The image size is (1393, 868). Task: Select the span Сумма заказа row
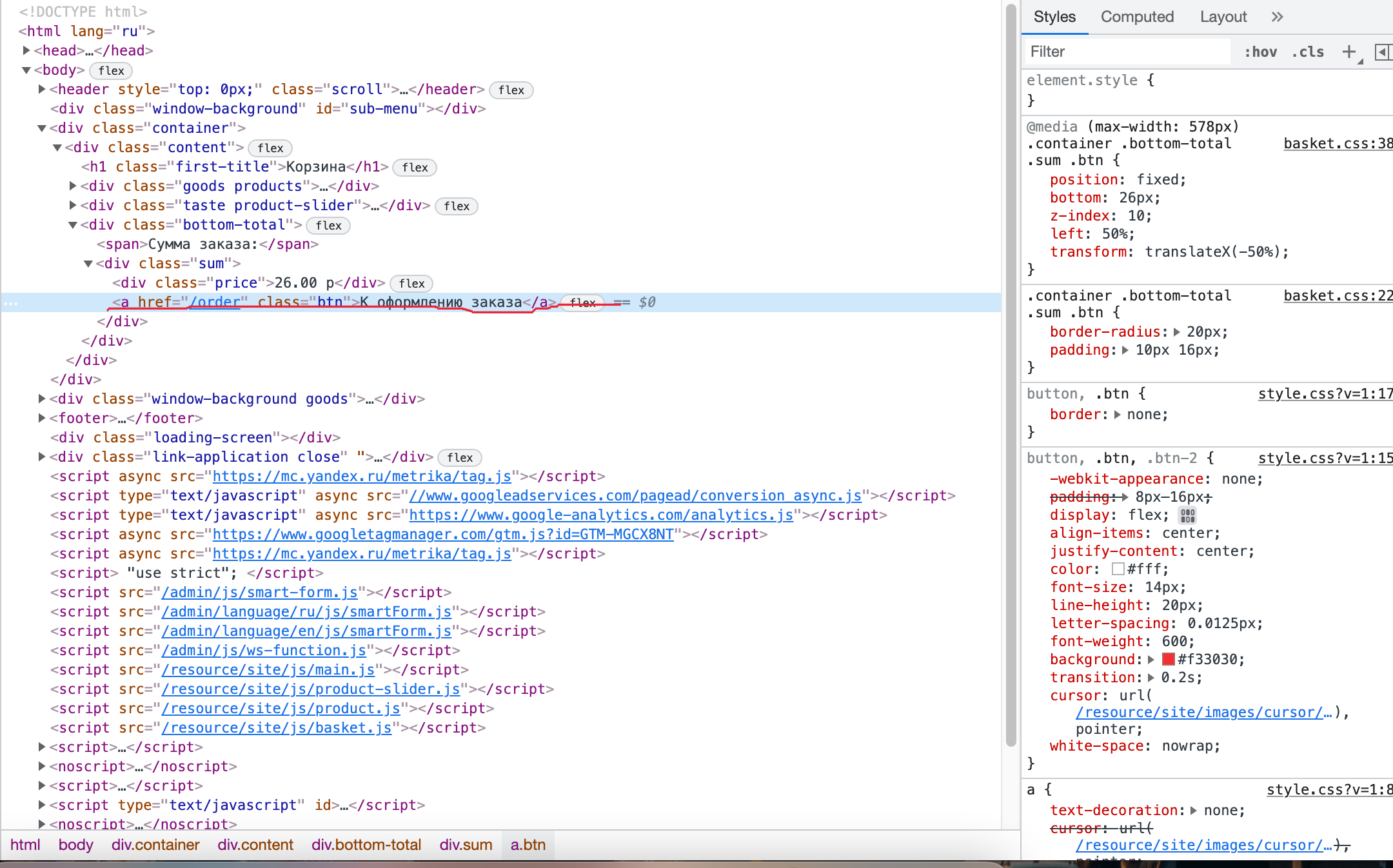[x=208, y=244]
